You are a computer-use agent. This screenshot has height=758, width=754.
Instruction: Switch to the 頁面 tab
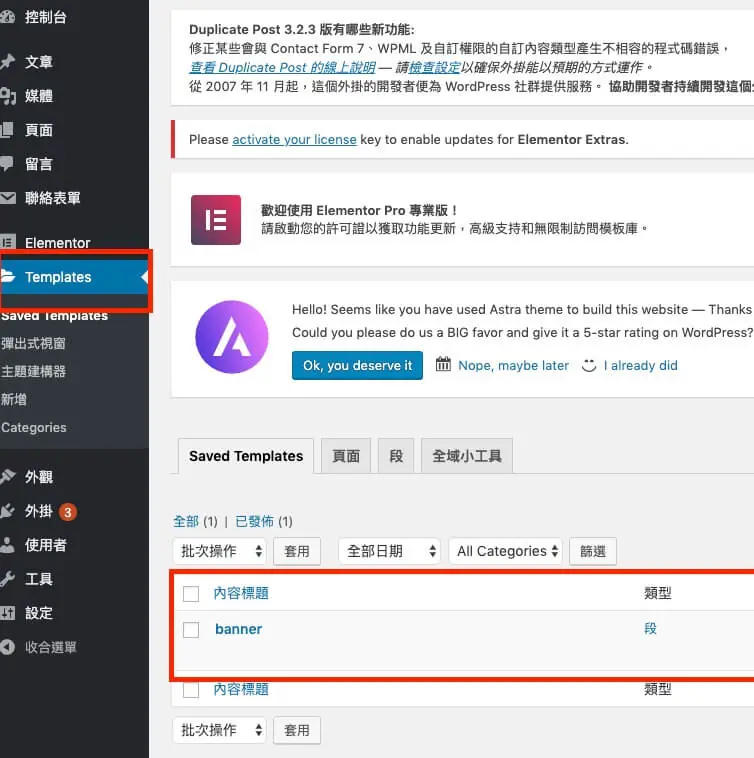coord(346,456)
